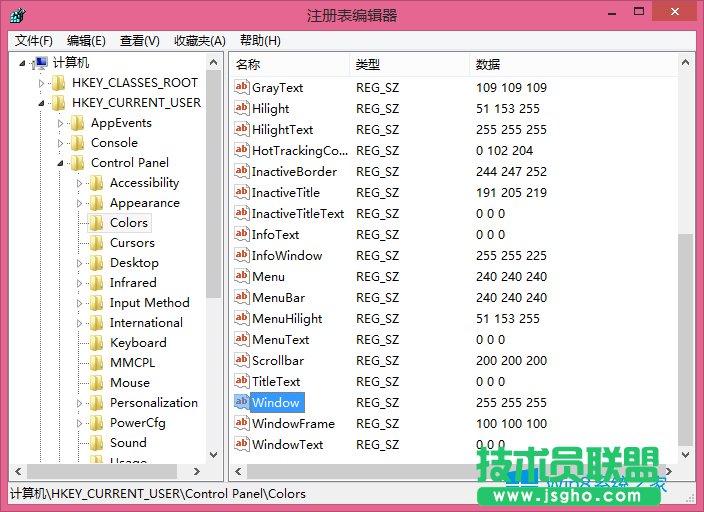Image resolution: width=704 pixels, height=512 pixels.
Task: Click the MenuBar string icon
Action: pyautogui.click(x=242, y=297)
